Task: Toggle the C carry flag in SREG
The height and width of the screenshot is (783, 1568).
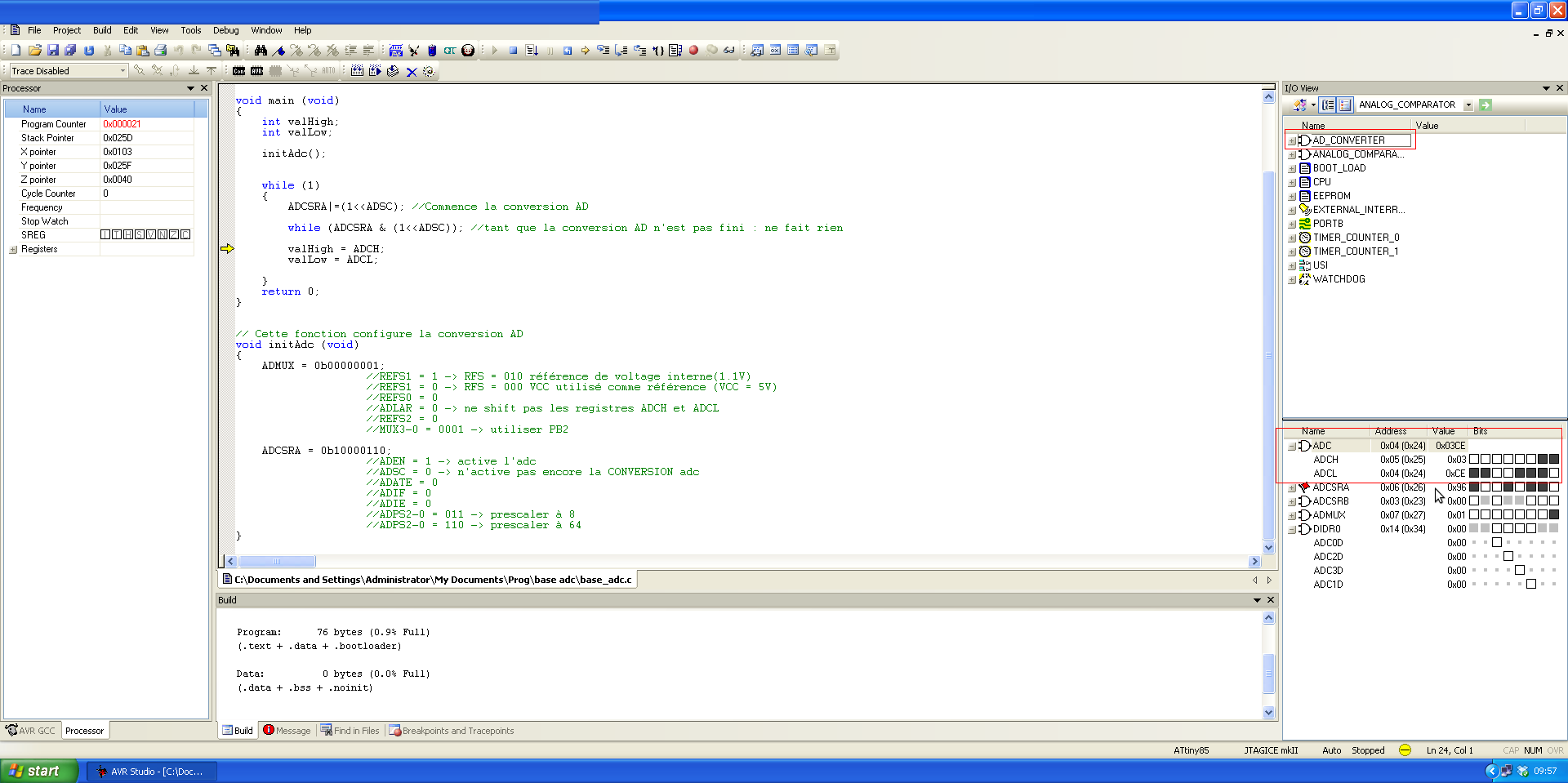Action: coord(185,235)
